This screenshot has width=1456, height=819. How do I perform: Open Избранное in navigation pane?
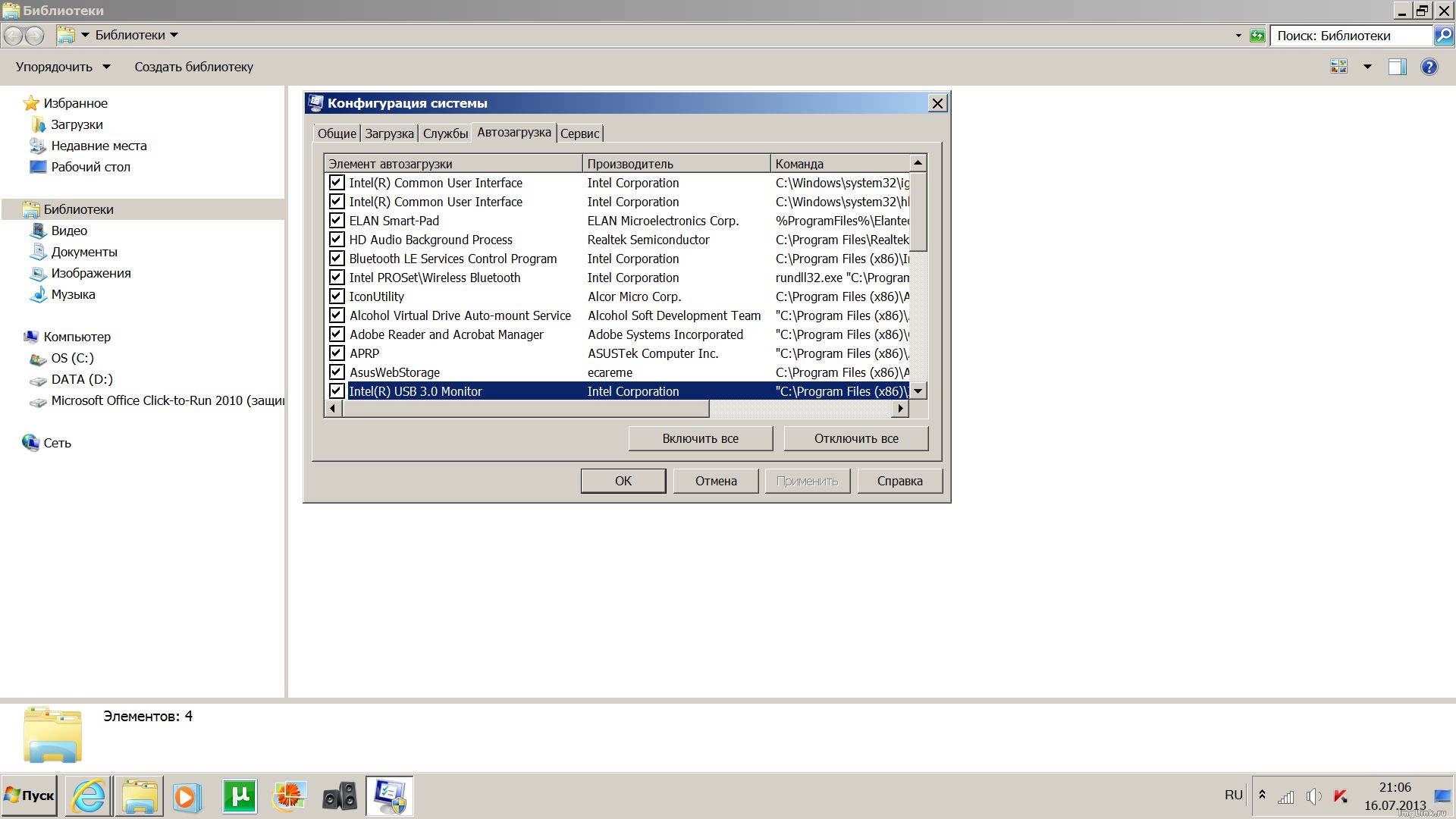(75, 103)
